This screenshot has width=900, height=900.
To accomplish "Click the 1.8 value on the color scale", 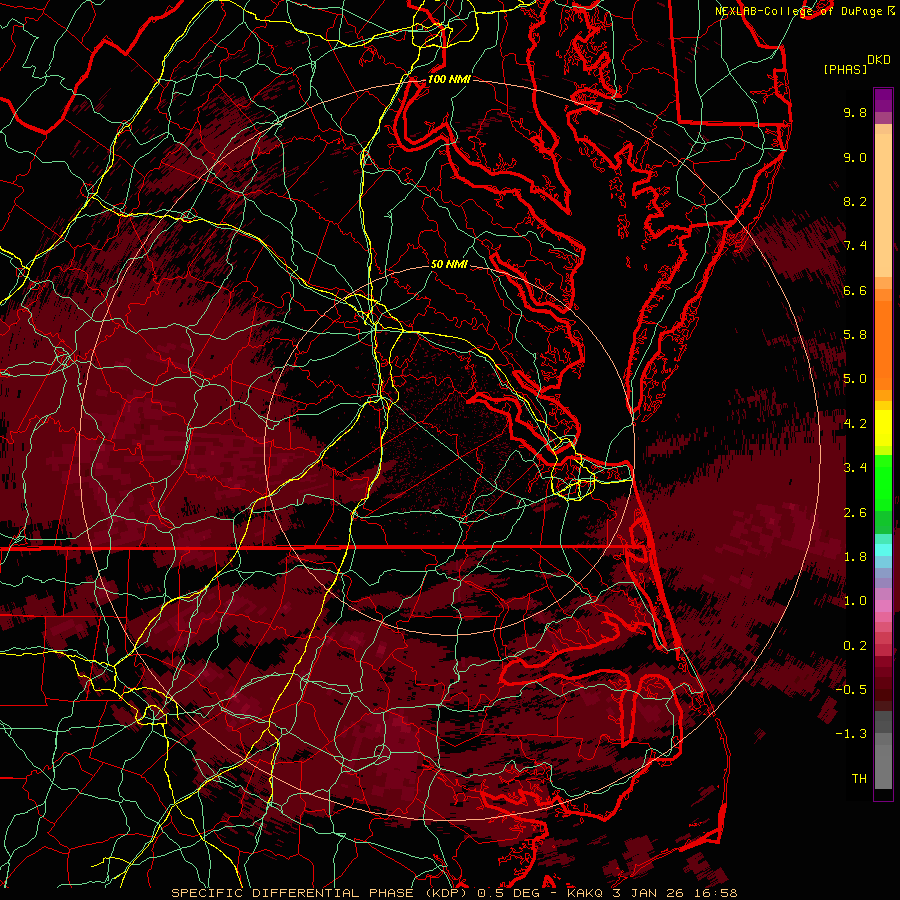I will click(x=855, y=557).
